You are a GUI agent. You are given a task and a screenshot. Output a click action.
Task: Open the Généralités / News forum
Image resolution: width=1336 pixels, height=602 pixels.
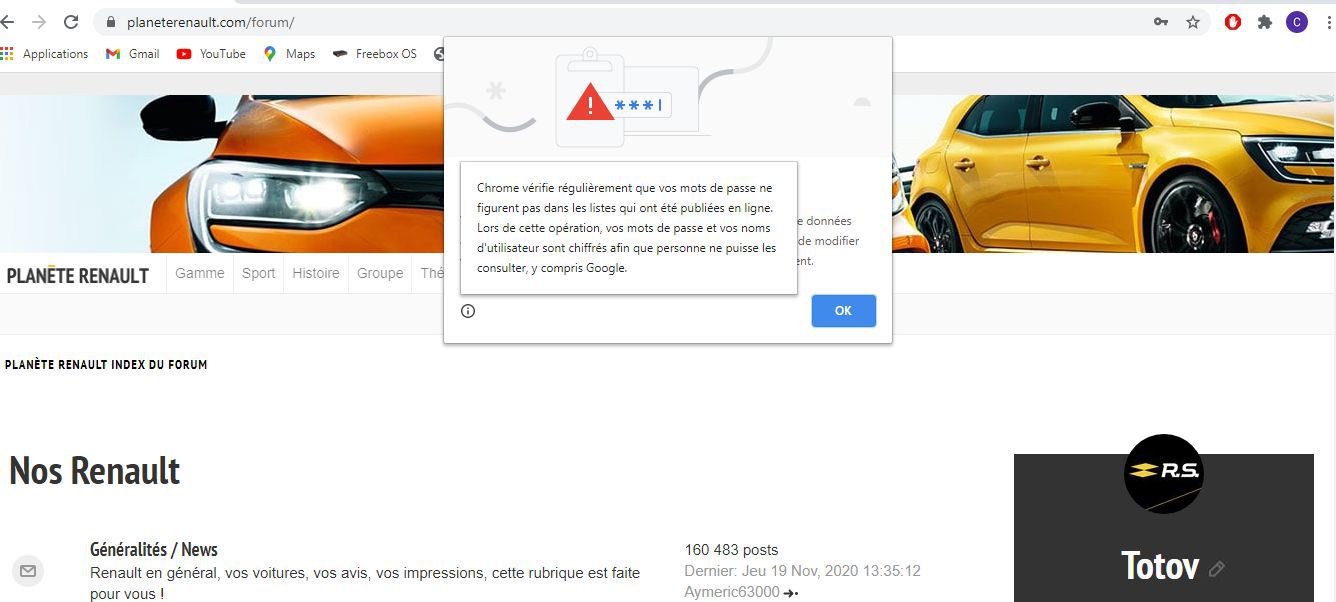click(154, 549)
